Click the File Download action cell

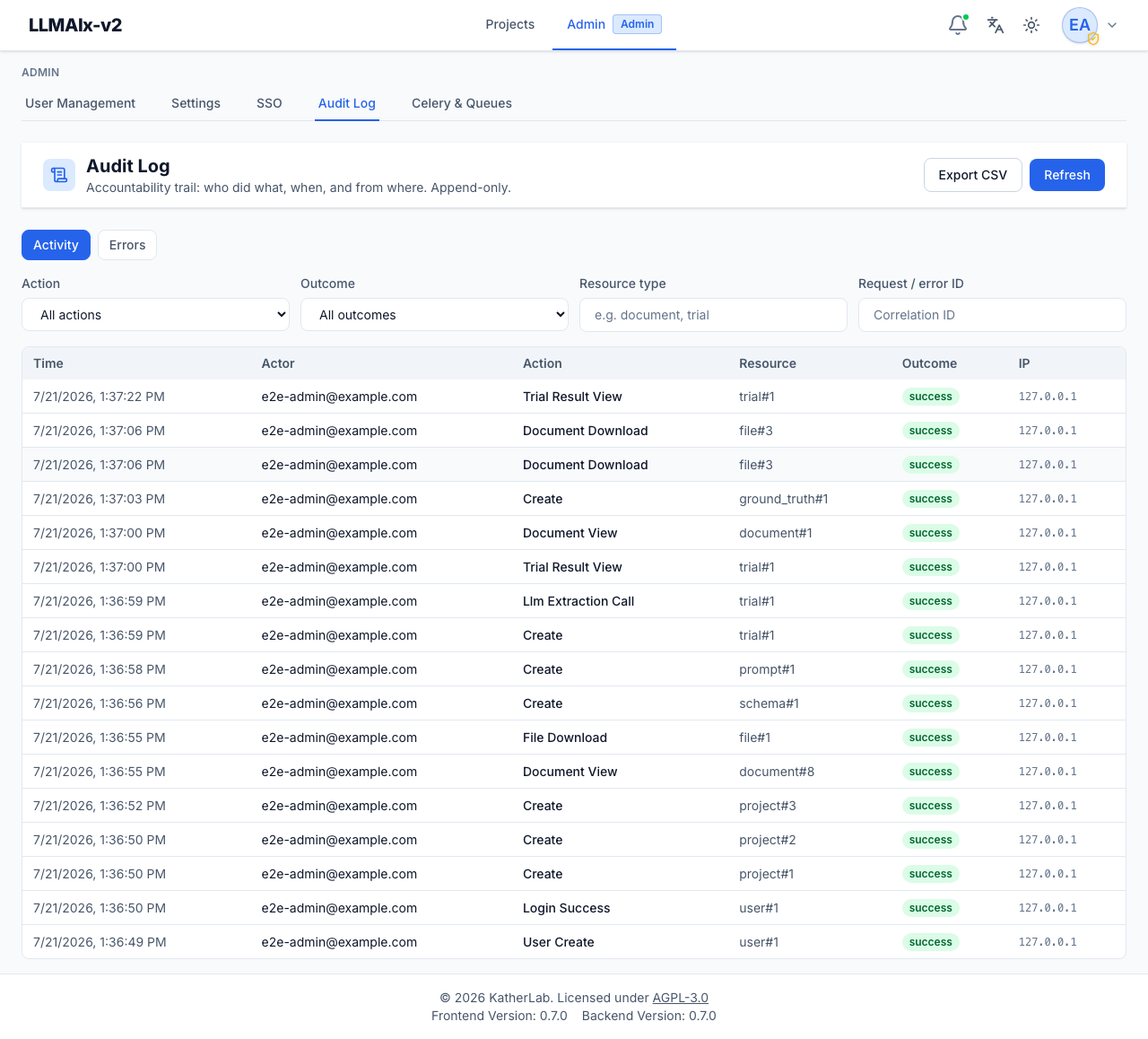(565, 738)
